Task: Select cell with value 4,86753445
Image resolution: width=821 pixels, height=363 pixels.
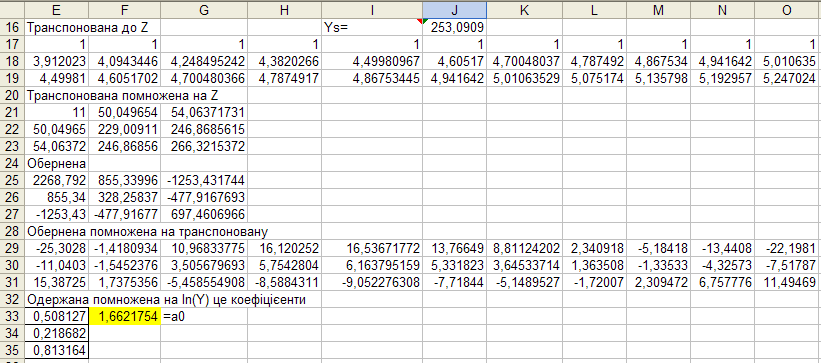Action: [372, 79]
